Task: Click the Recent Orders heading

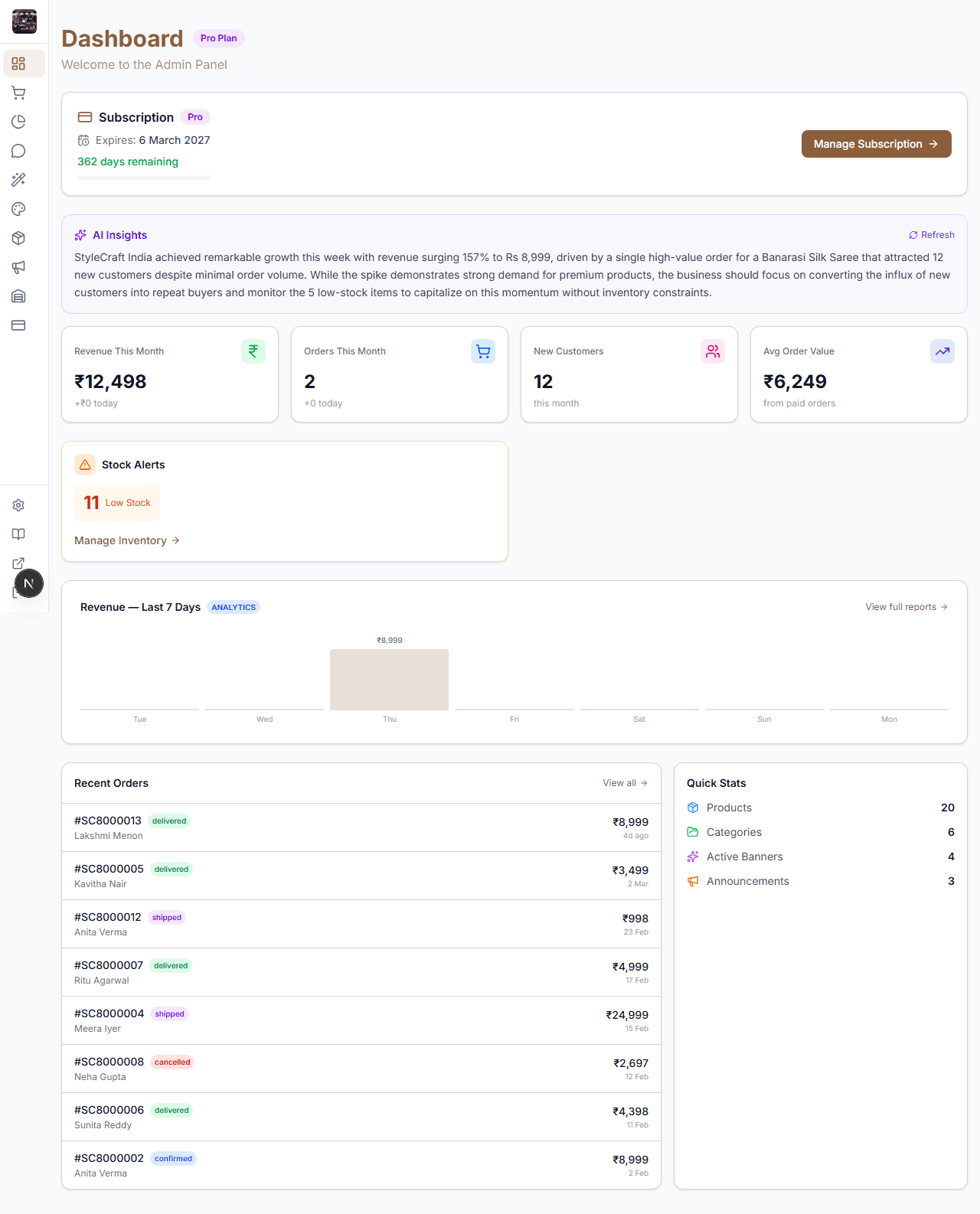Action: 111,783
